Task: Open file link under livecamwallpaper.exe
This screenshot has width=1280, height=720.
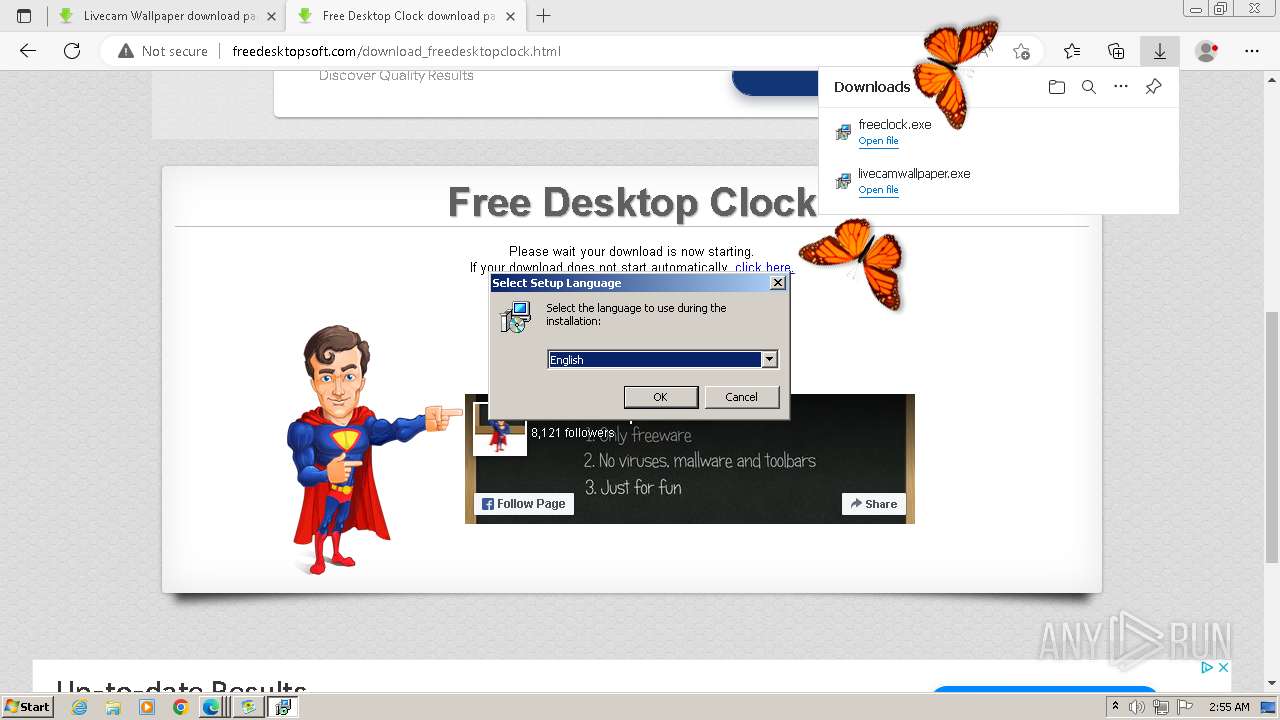Action: point(878,190)
